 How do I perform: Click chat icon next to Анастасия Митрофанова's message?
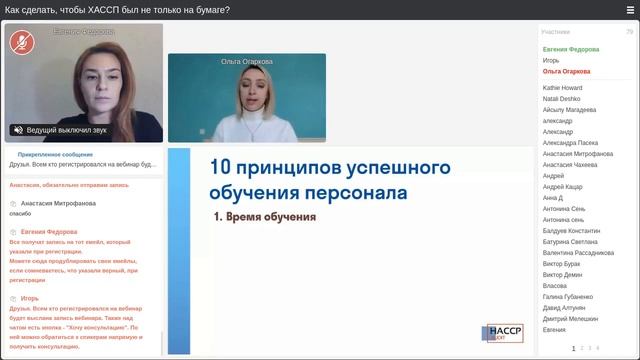pyautogui.click(x=13, y=204)
